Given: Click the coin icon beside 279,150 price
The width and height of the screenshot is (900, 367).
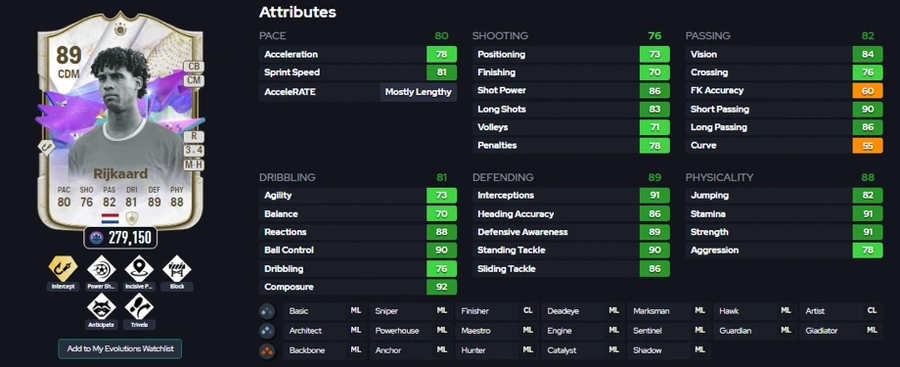Looking at the screenshot, I should point(97,238).
